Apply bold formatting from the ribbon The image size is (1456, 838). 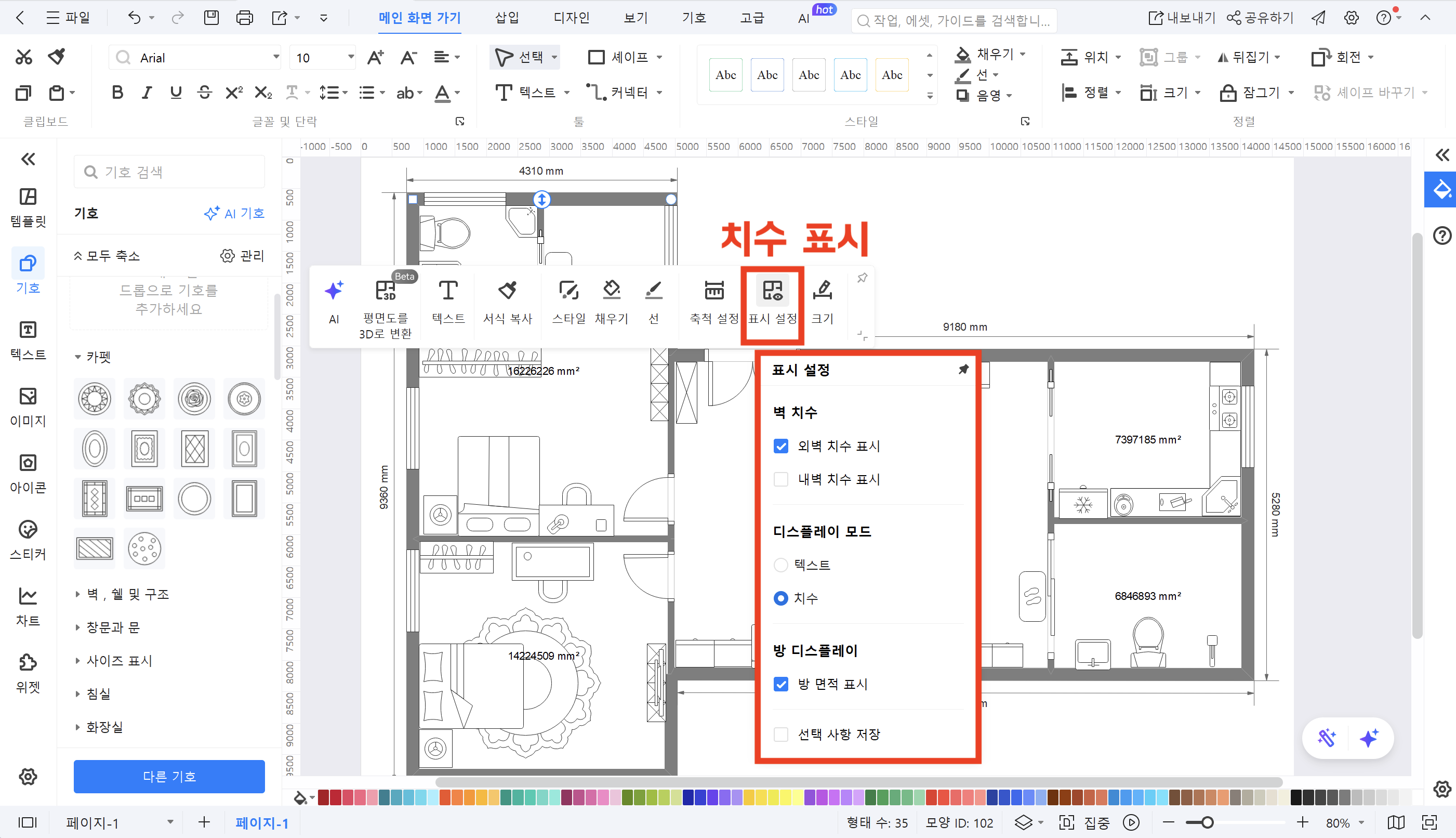pos(117,92)
